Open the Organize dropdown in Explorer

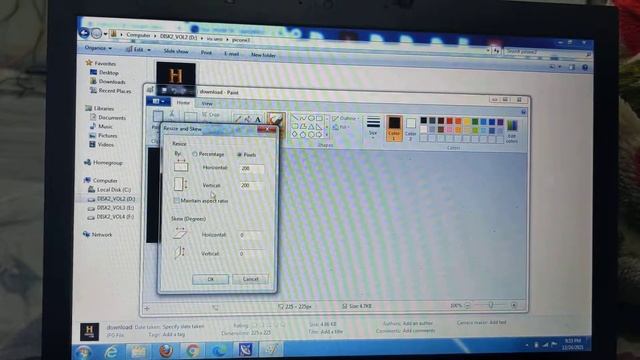coord(98,48)
